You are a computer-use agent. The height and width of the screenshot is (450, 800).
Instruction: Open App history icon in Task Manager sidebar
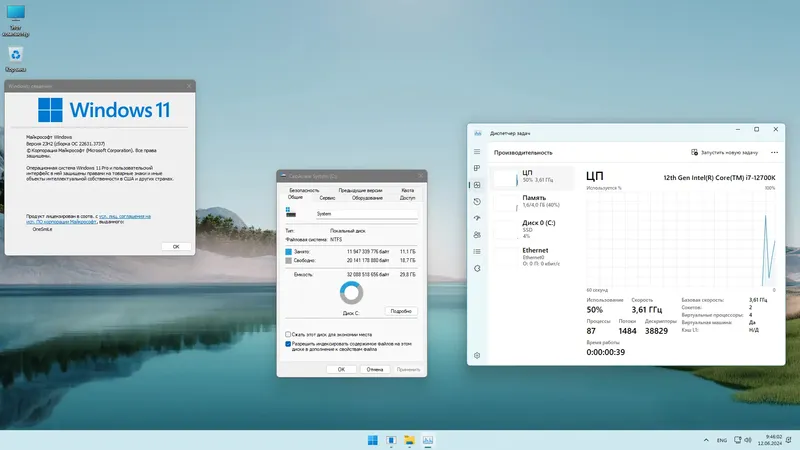coord(477,202)
